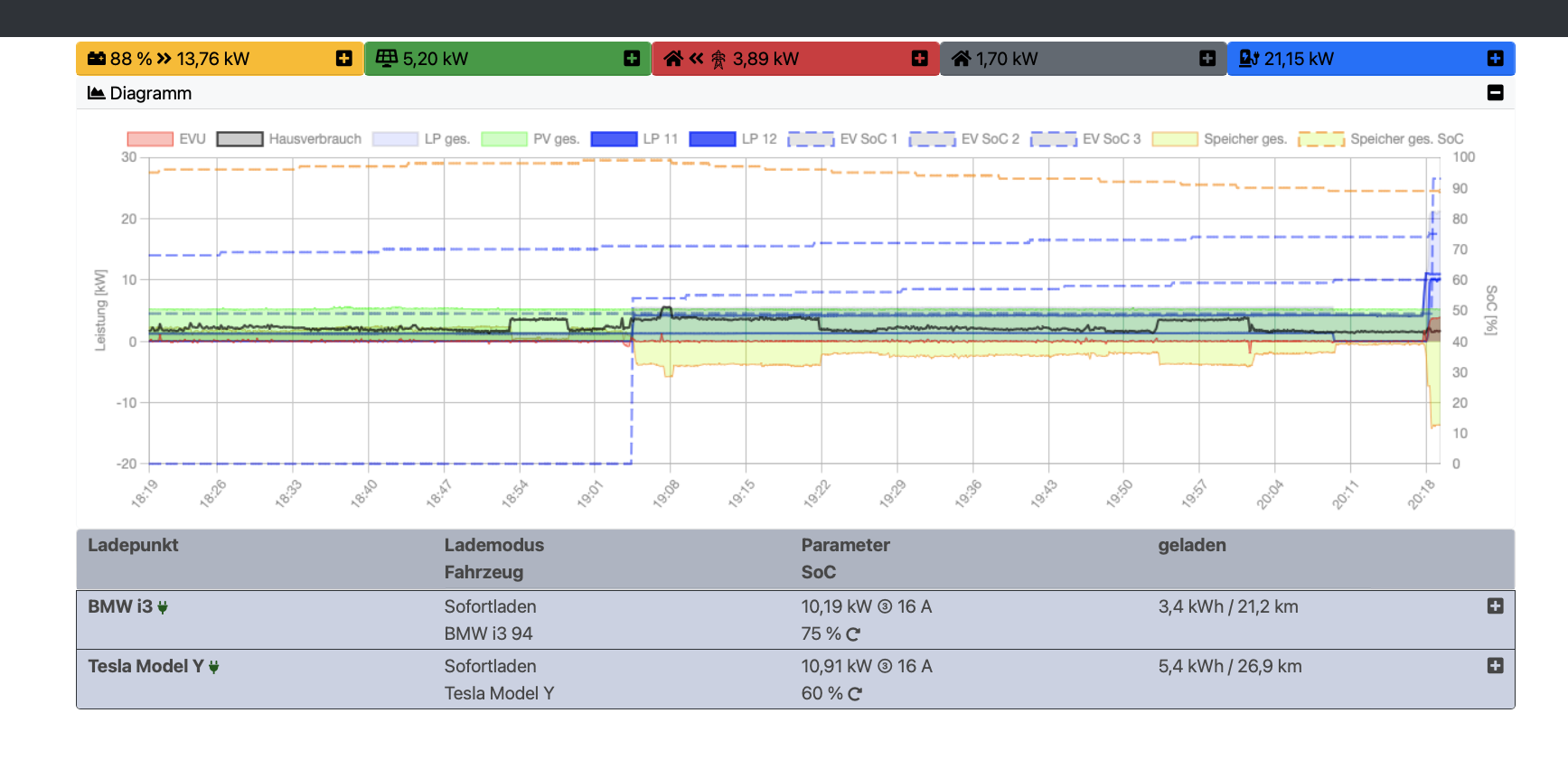Click the solar panel icon
Viewport: 1568px width, 760px height.
coord(386,59)
